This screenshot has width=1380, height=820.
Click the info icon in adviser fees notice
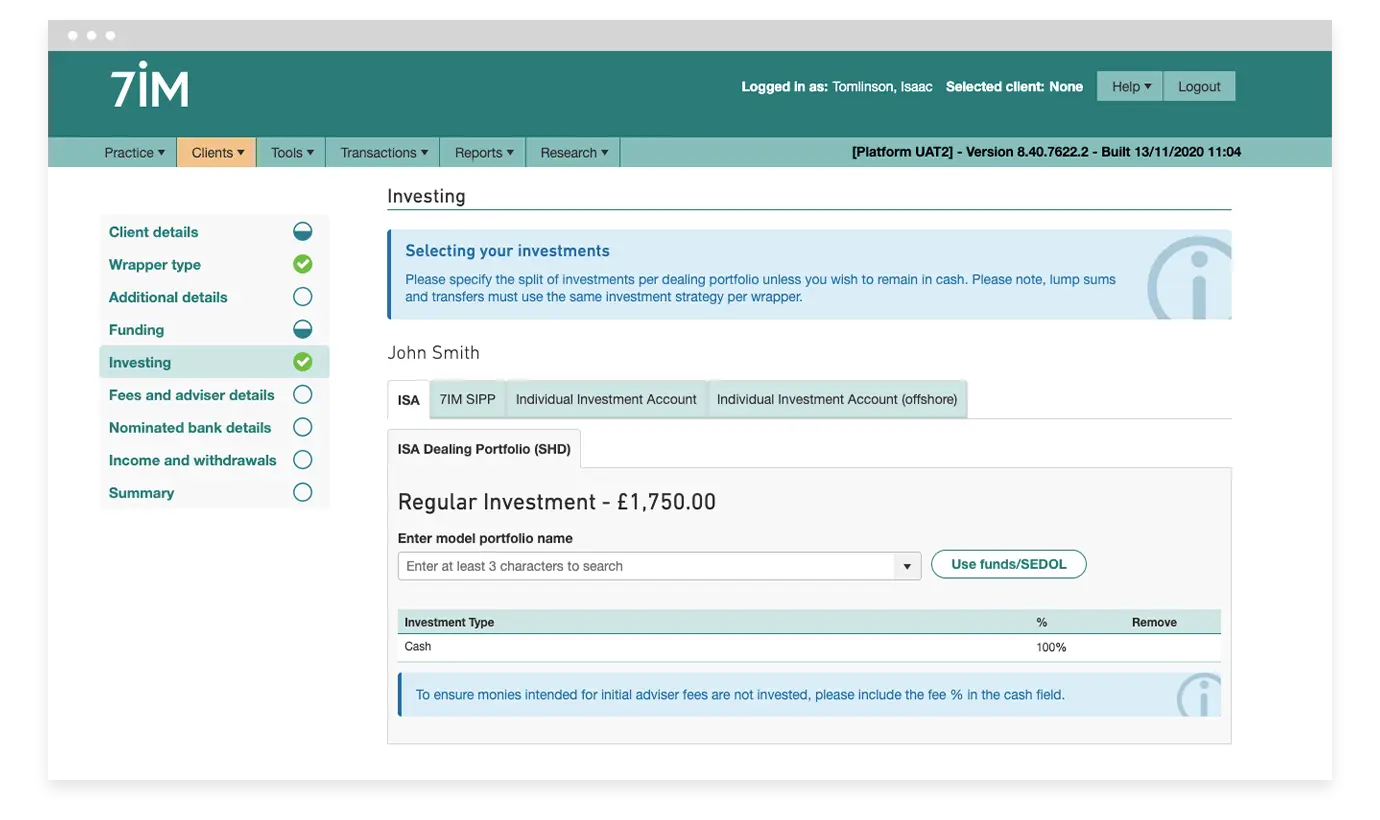tap(1200, 697)
